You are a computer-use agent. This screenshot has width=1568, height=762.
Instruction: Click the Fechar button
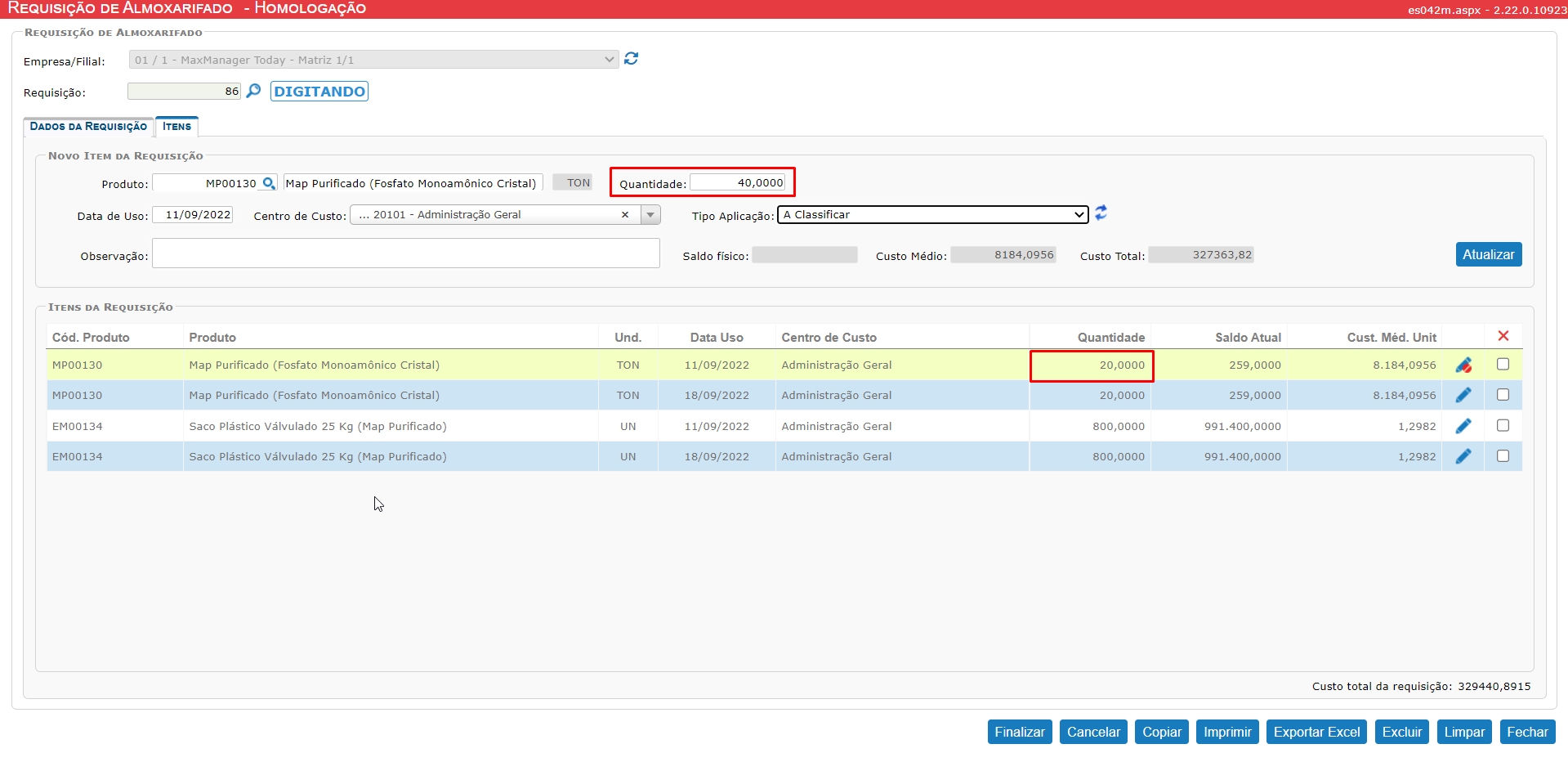[x=1527, y=732]
